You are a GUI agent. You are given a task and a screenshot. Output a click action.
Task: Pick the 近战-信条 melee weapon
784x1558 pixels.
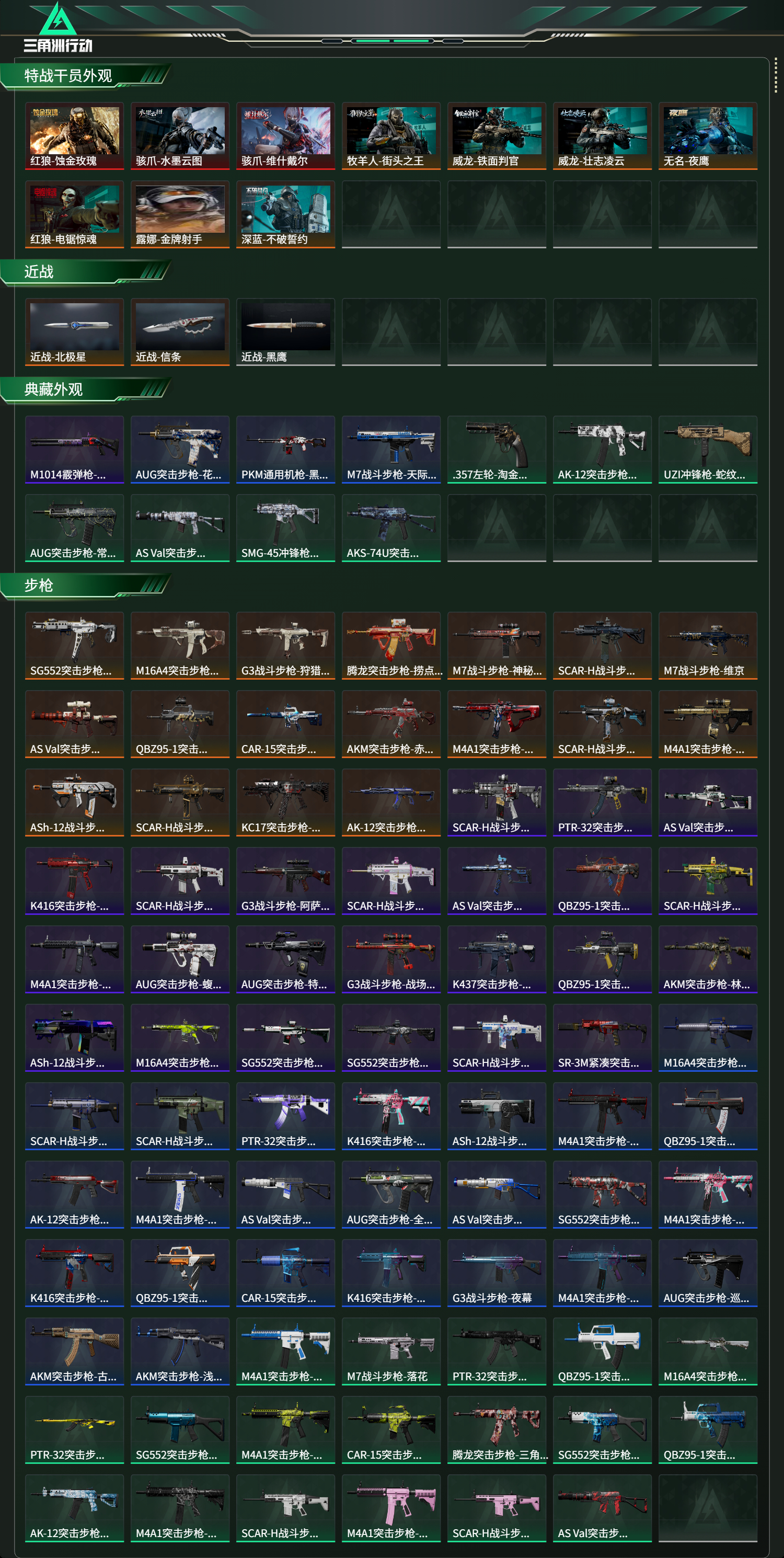coord(180,332)
